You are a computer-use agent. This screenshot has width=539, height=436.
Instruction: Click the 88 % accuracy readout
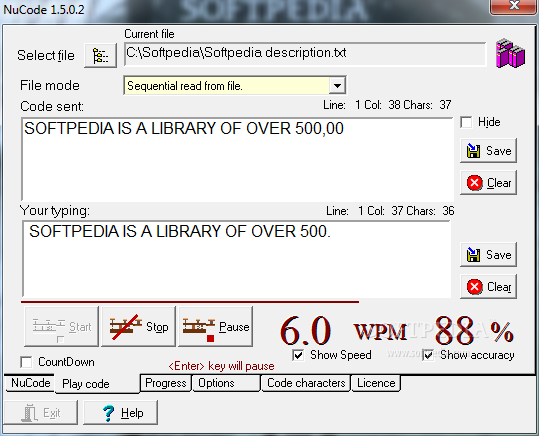[474, 330]
